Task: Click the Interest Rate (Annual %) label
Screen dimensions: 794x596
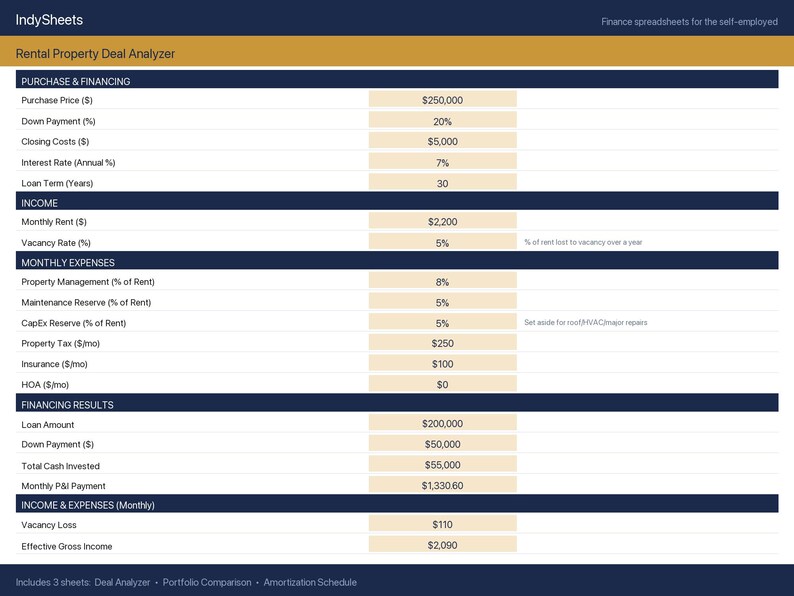Action: point(68,163)
